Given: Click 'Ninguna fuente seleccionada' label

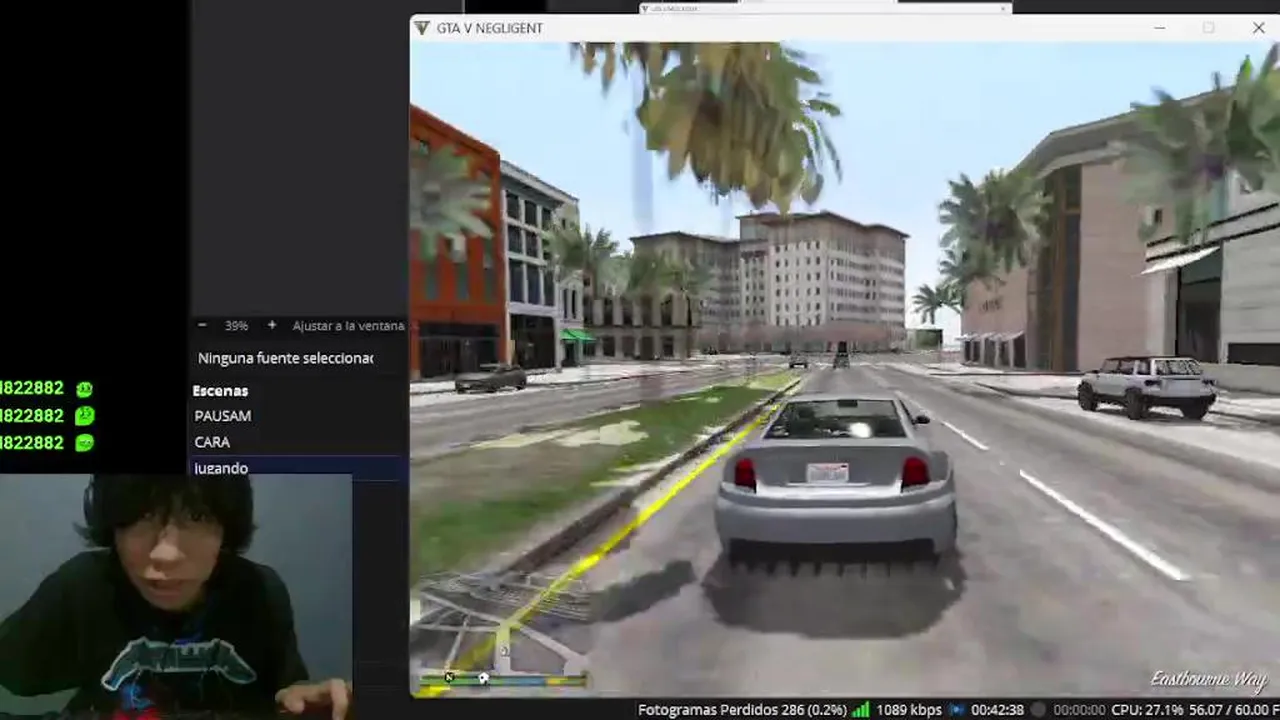Looking at the screenshot, I should pos(285,358).
